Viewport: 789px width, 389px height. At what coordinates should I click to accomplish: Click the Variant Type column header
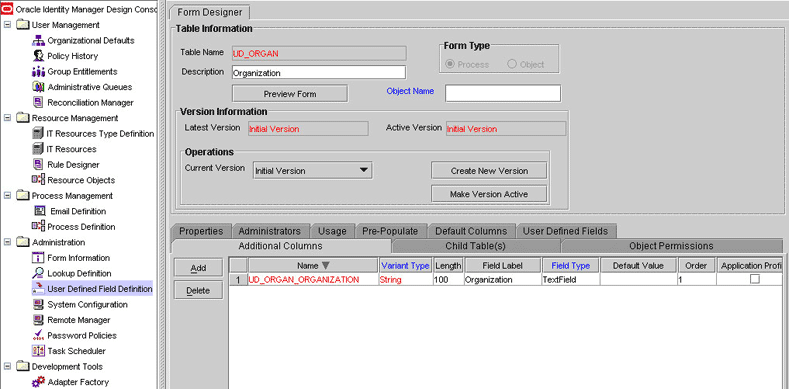coord(406,265)
